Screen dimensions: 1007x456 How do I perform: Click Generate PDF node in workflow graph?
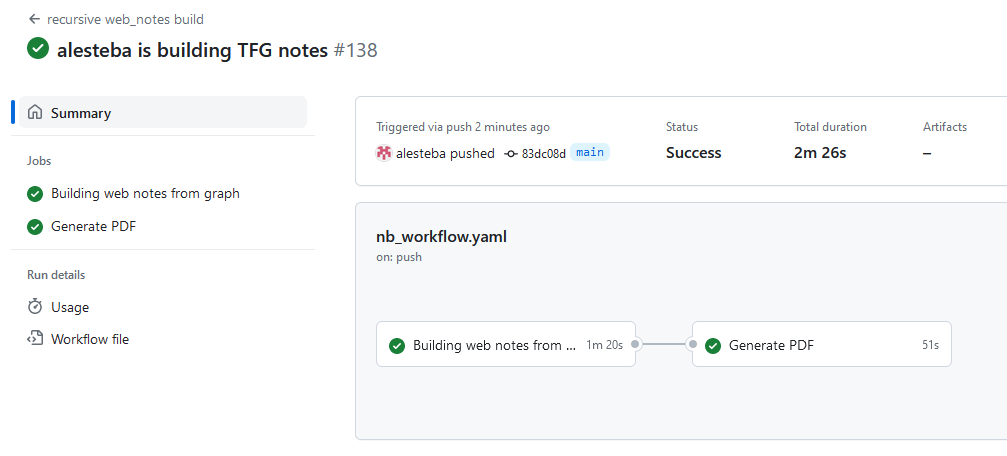click(821, 344)
